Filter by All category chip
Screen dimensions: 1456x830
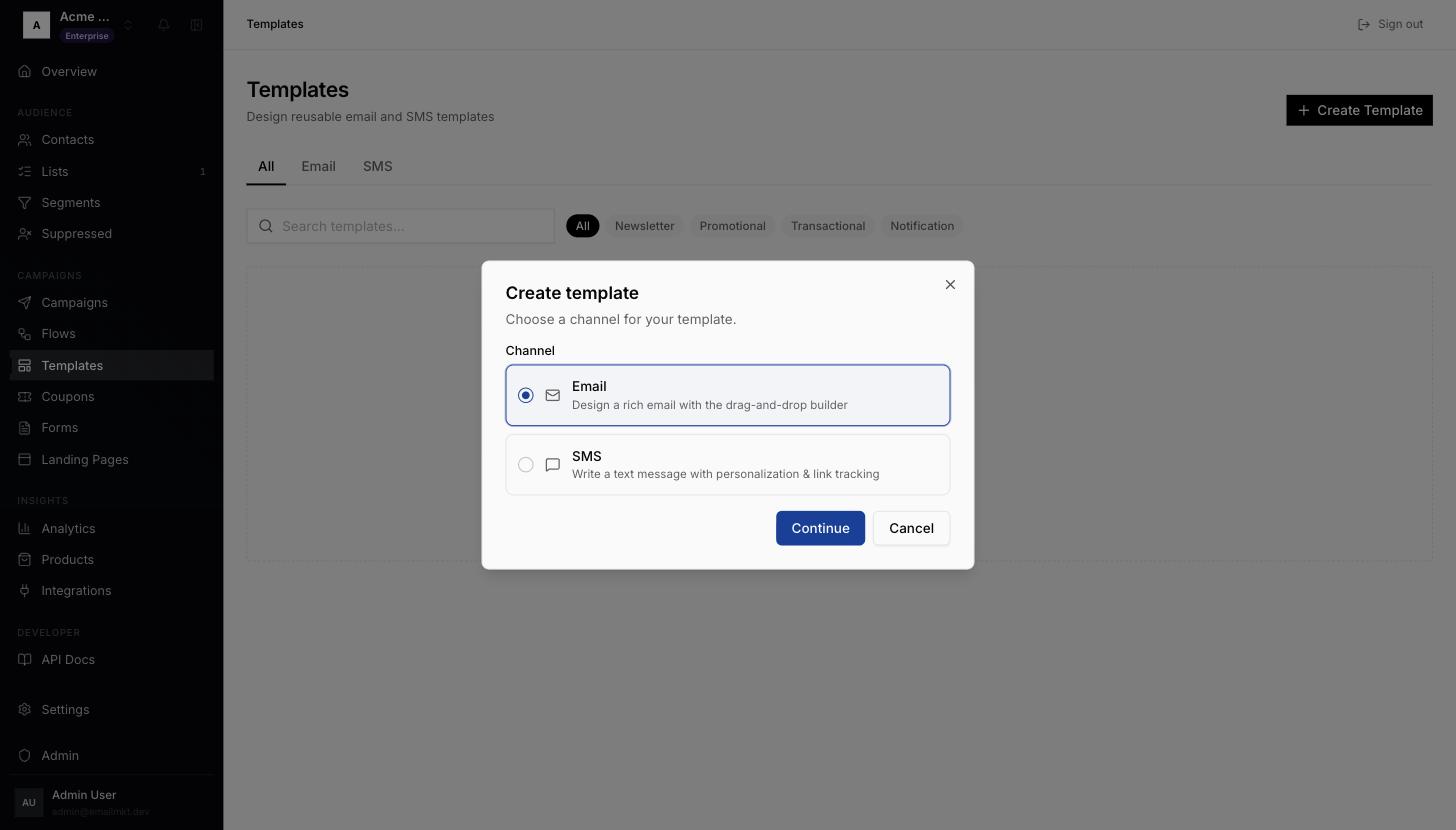pos(583,226)
